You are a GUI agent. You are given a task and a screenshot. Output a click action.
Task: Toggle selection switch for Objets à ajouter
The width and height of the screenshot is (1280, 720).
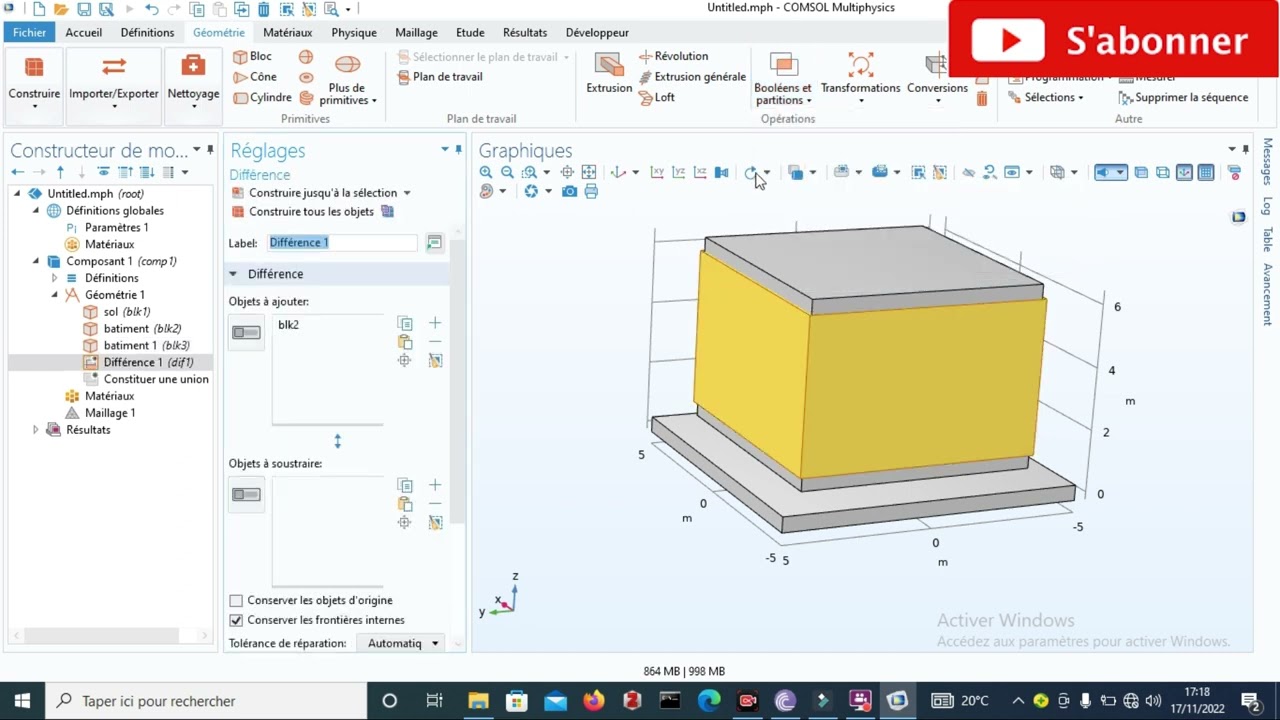coord(246,332)
